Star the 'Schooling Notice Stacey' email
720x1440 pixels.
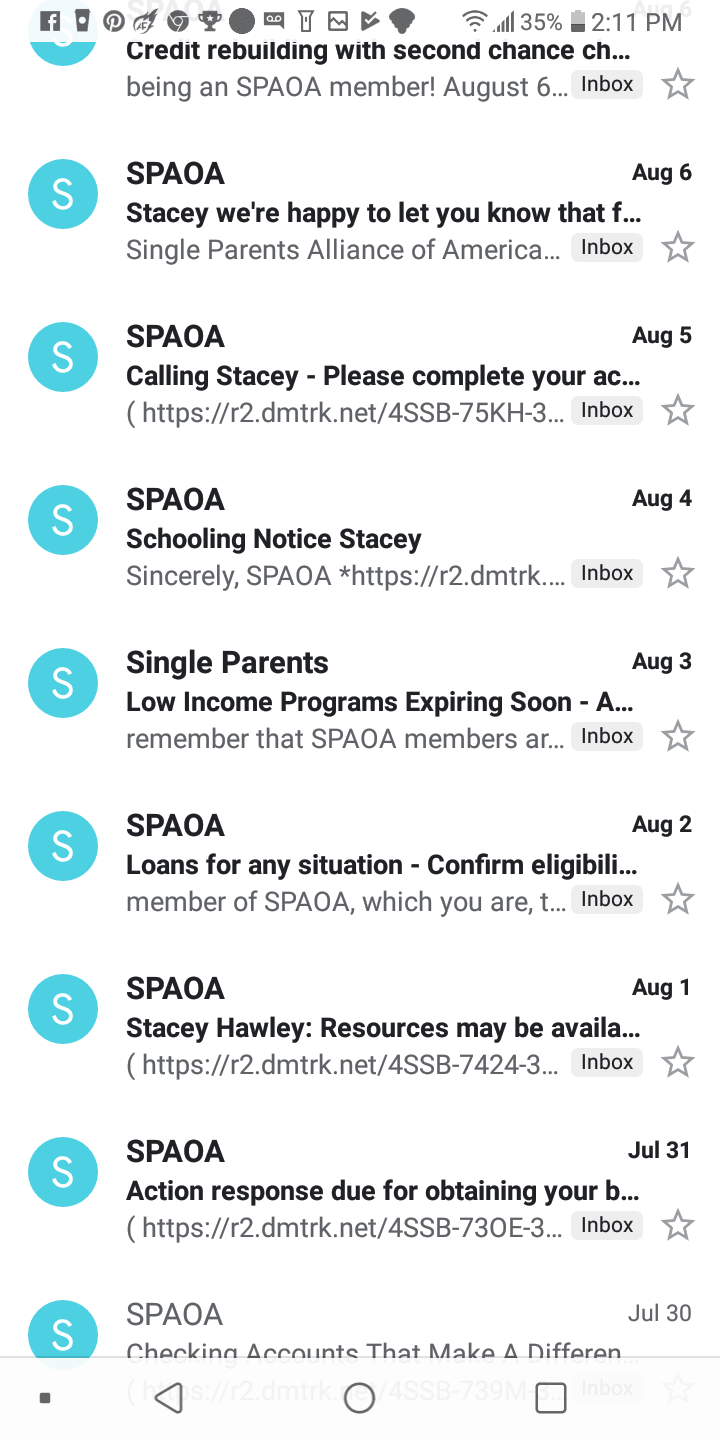pyautogui.click(x=678, y=573)
